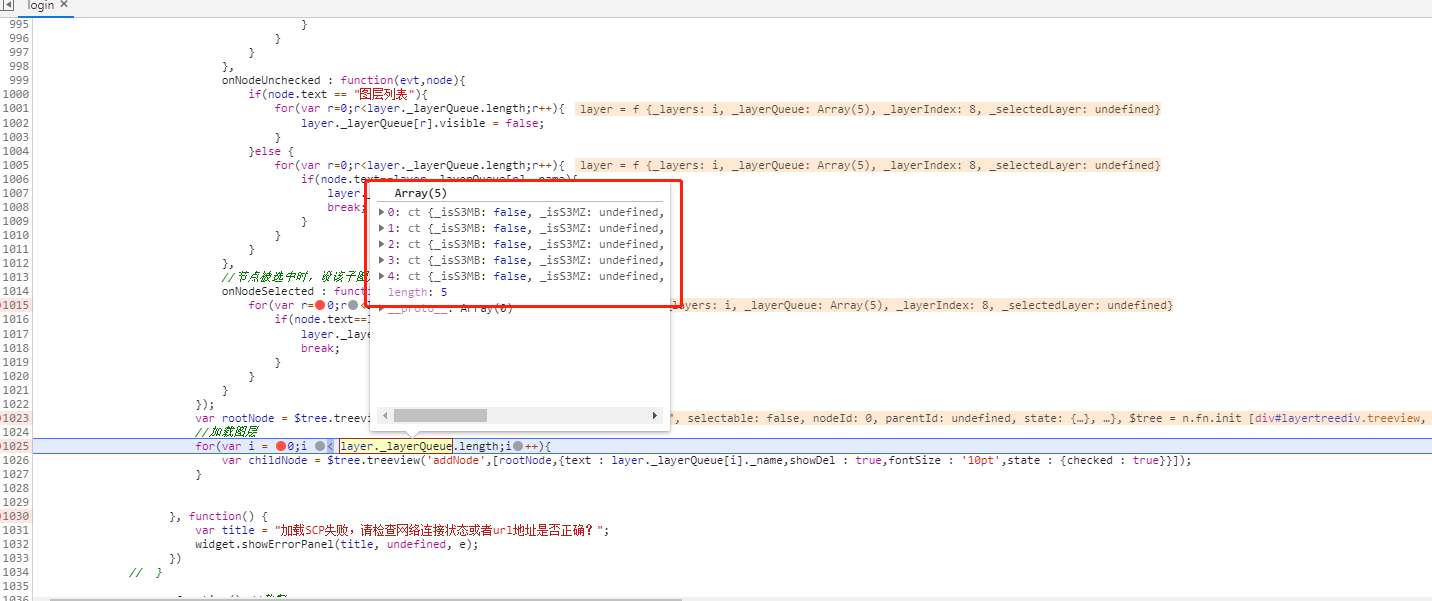Switch to the login source tab
The image size is (1432, 601).
(40, 6)
